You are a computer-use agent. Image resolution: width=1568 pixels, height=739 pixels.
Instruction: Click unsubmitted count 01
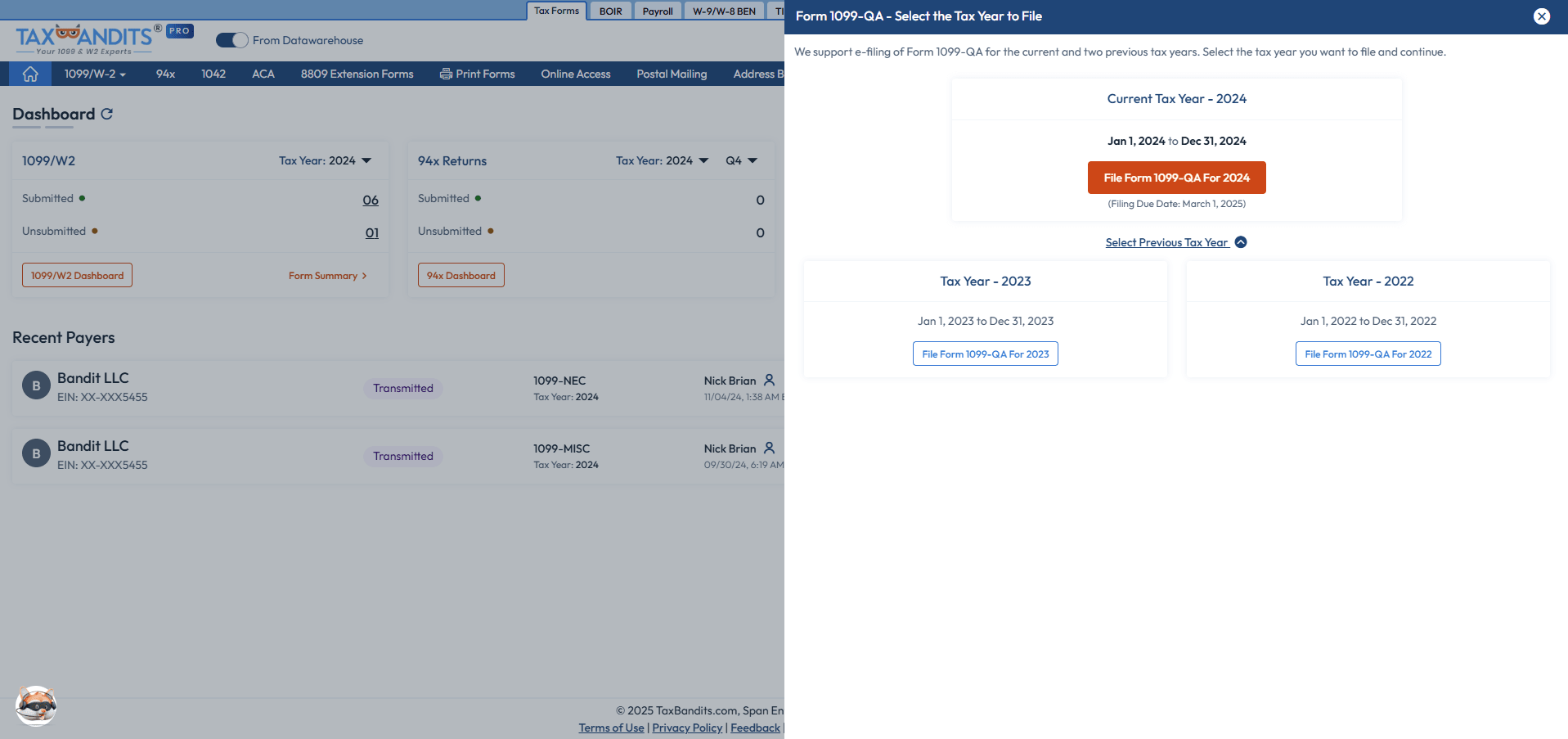click(372, 232)
